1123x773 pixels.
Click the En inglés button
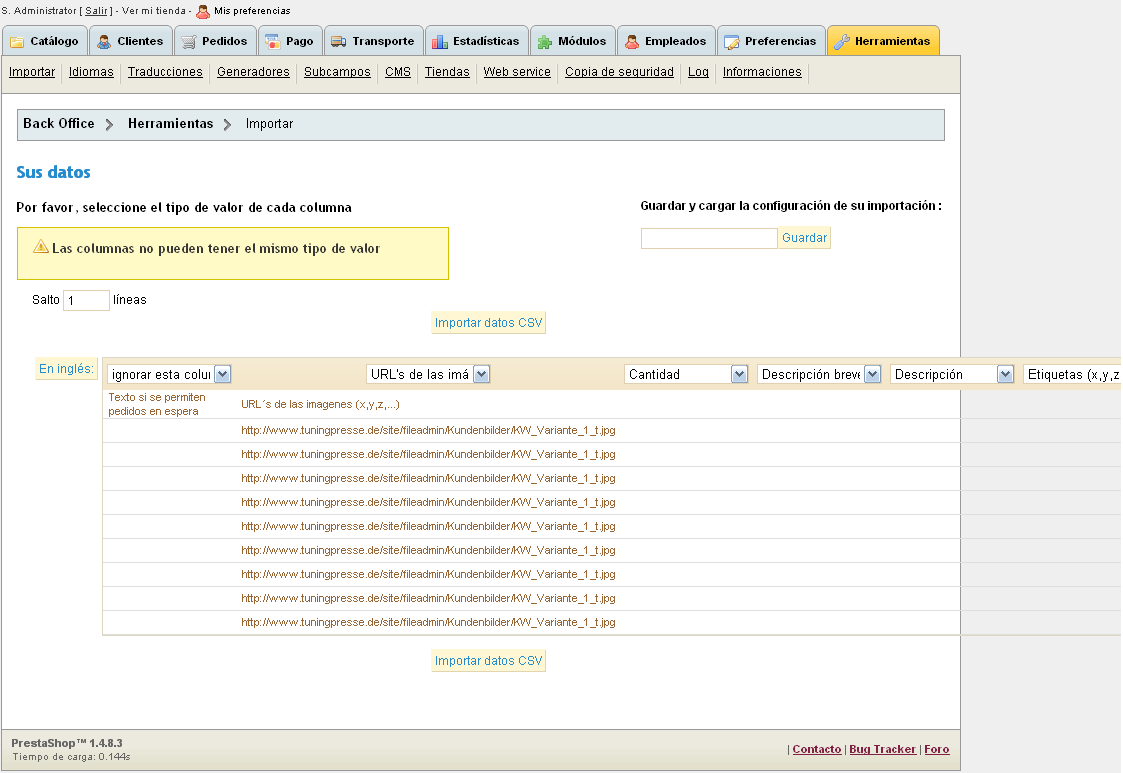pos(66,369)
